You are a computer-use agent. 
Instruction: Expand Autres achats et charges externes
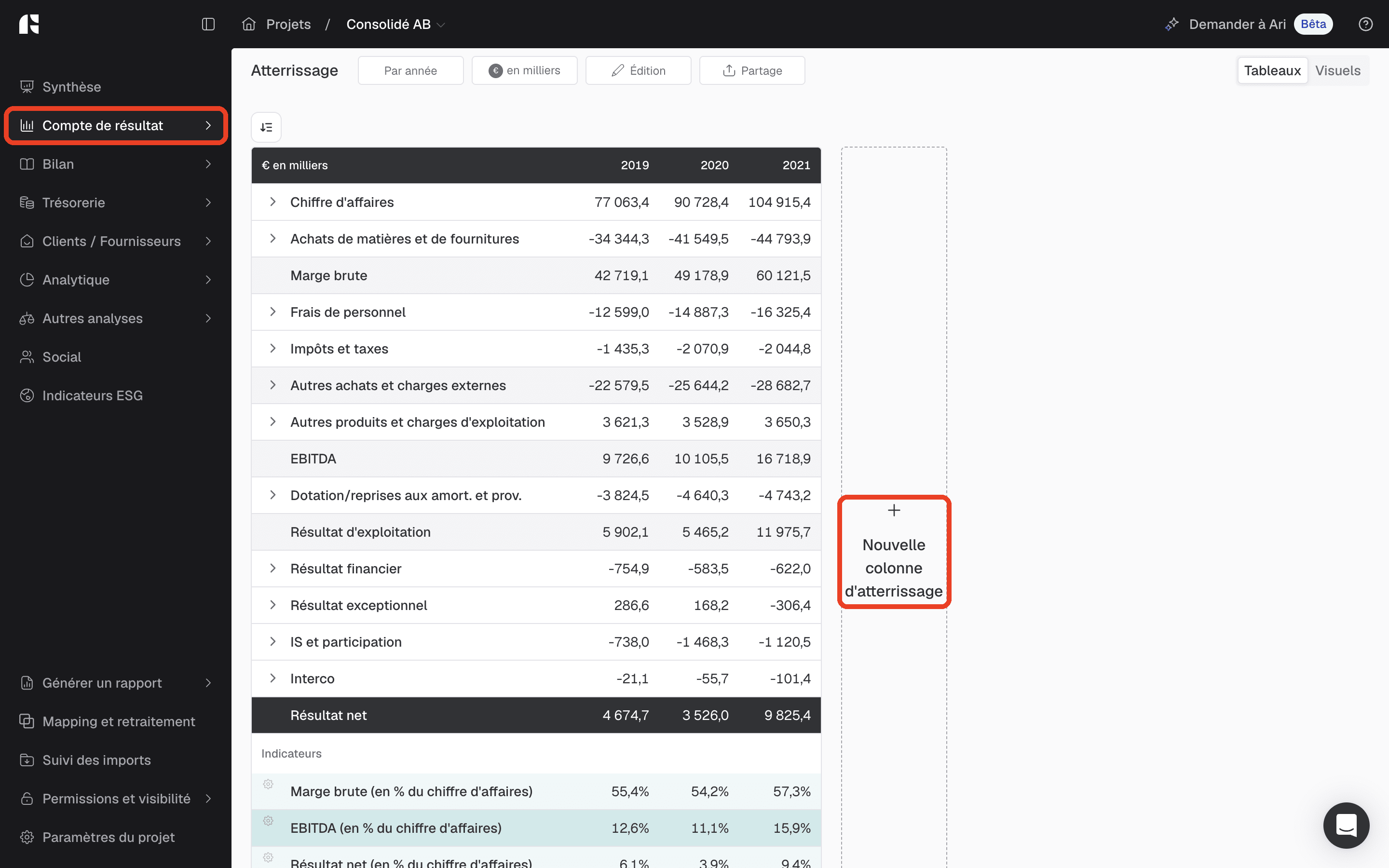click(272, 385)
